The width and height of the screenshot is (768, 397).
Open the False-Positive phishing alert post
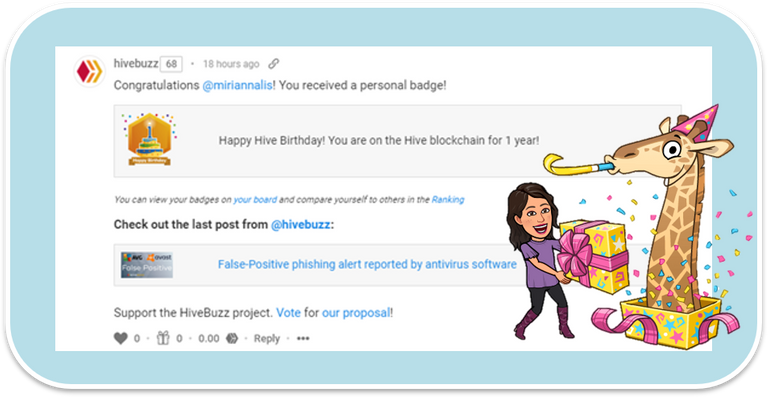(367, 265)
